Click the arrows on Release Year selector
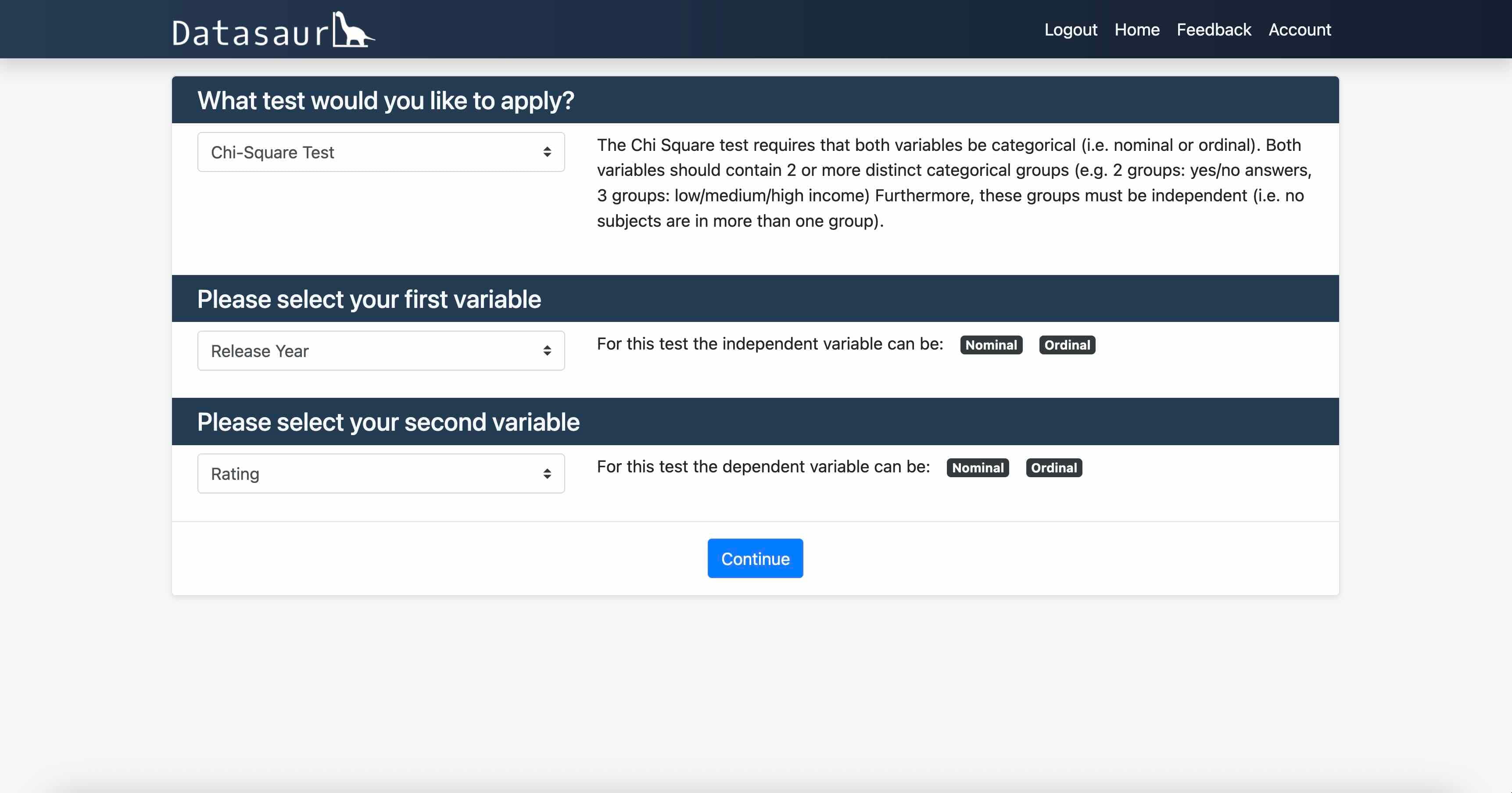The height and width of the screenshot is (793, 1512). (x=547, y=351)
